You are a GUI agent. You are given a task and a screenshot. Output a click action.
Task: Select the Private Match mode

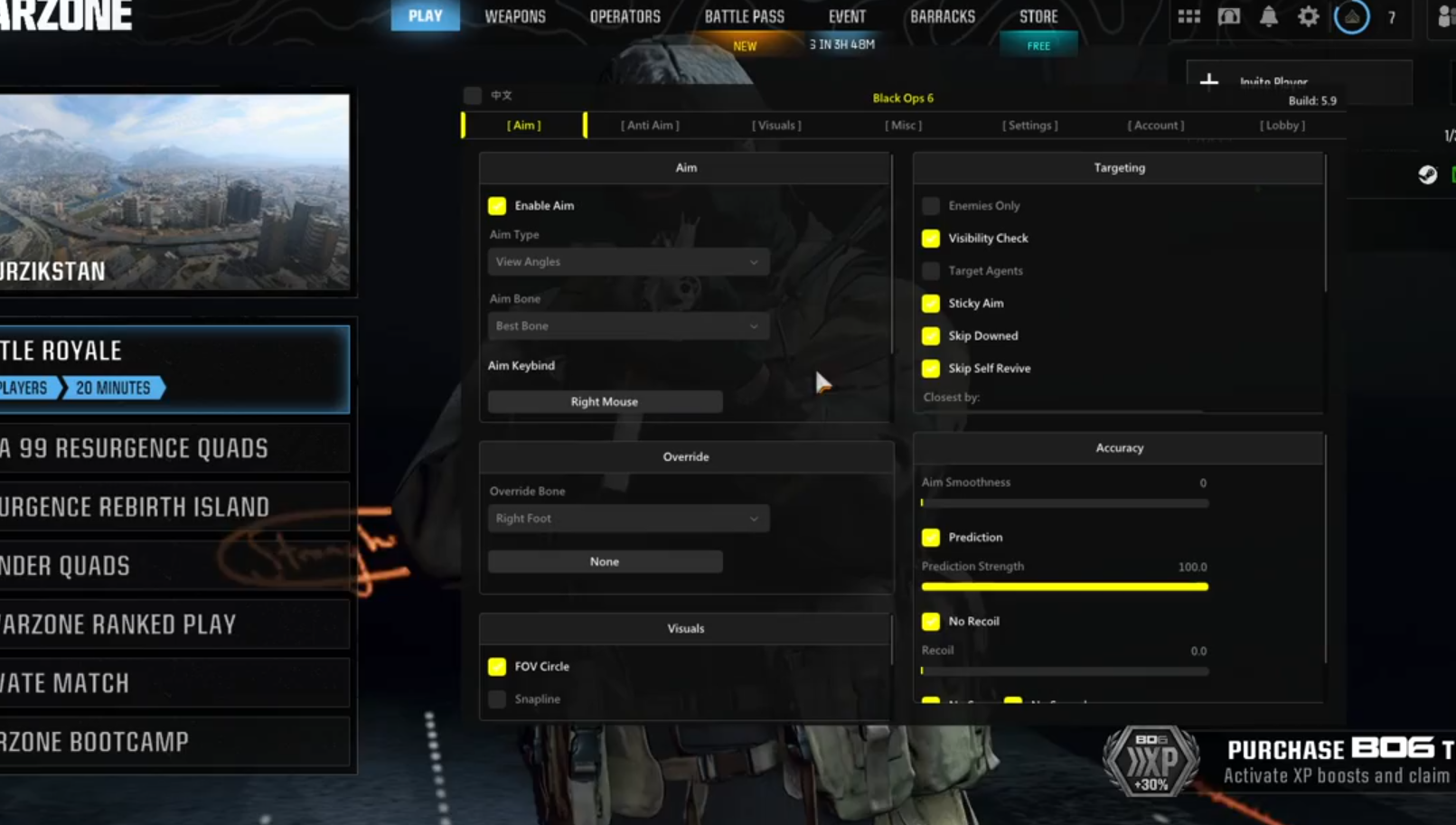(x=174, y=684)
